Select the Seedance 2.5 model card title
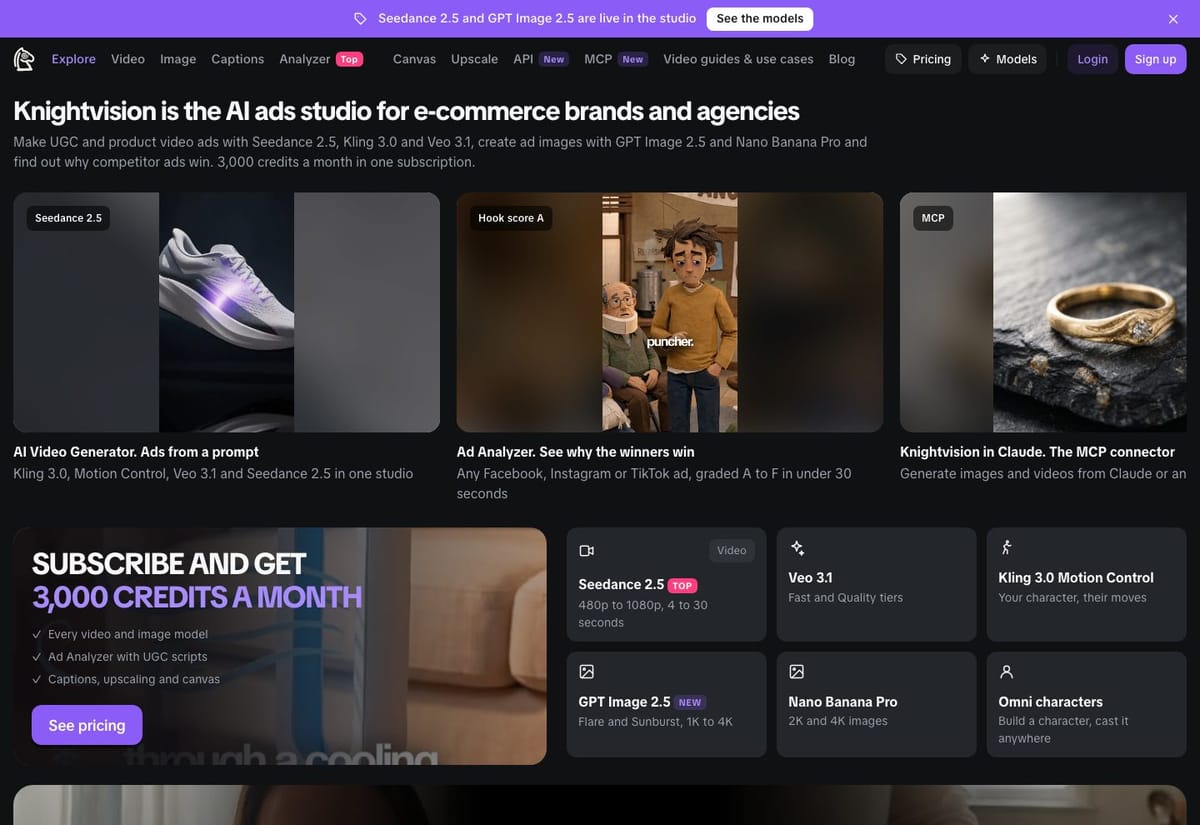Image resolution: width=1200 pixels, height=825 pixels. click(x=621, y=584)
